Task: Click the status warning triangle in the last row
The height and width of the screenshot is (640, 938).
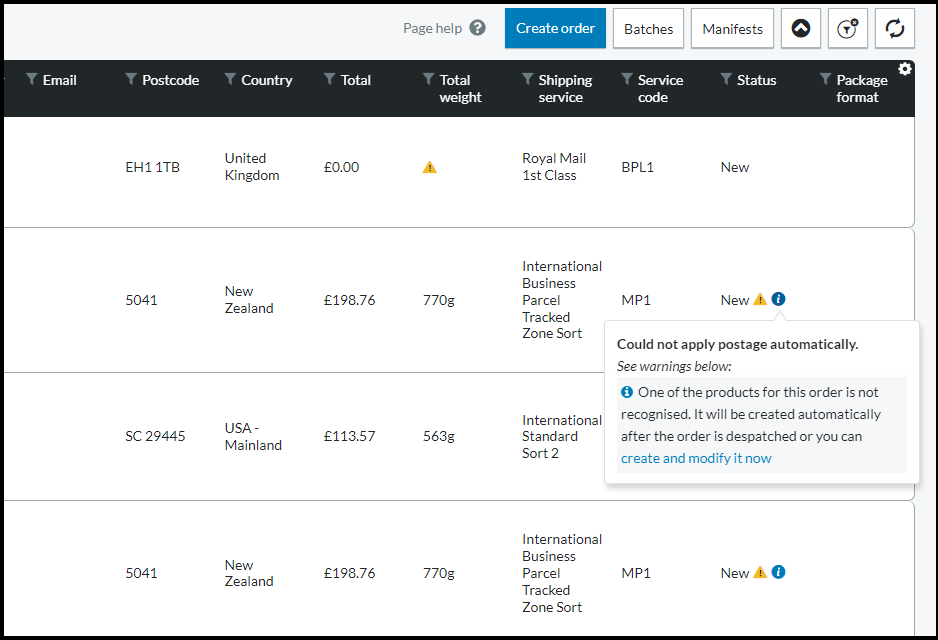Action: 760,573
